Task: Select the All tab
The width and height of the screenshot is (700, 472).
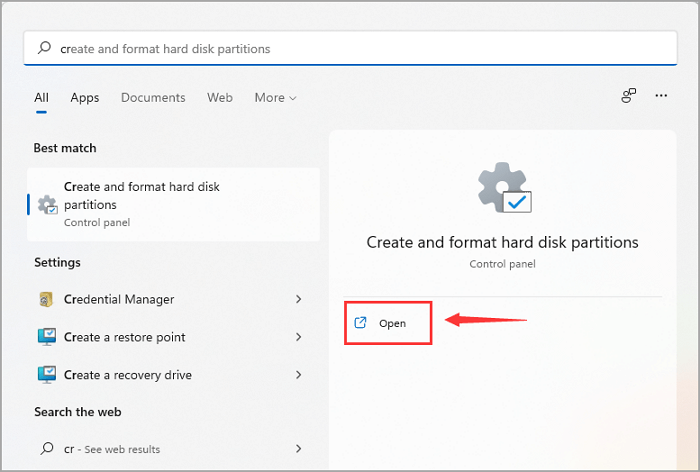Action: [x=41, y=98]
